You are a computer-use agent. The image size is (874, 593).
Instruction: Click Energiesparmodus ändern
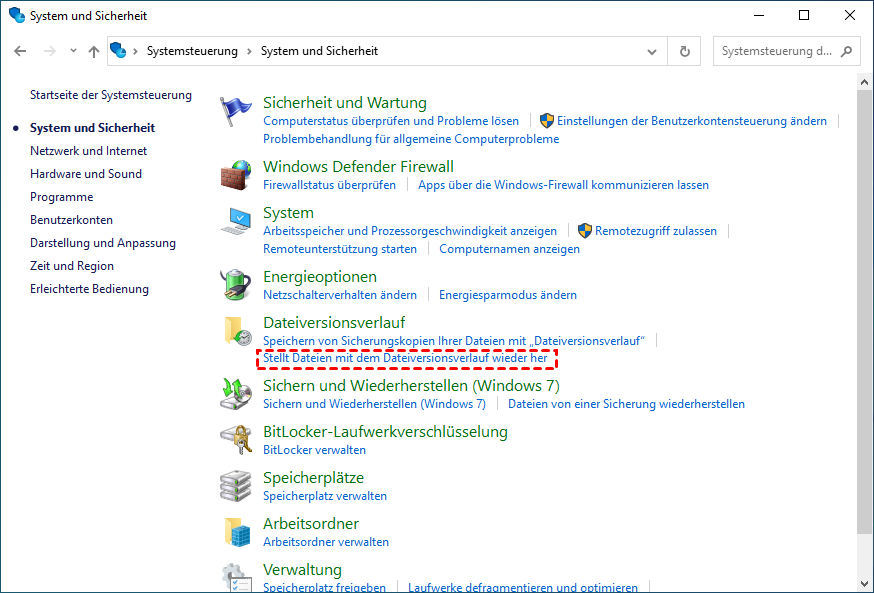pos(508,295)
